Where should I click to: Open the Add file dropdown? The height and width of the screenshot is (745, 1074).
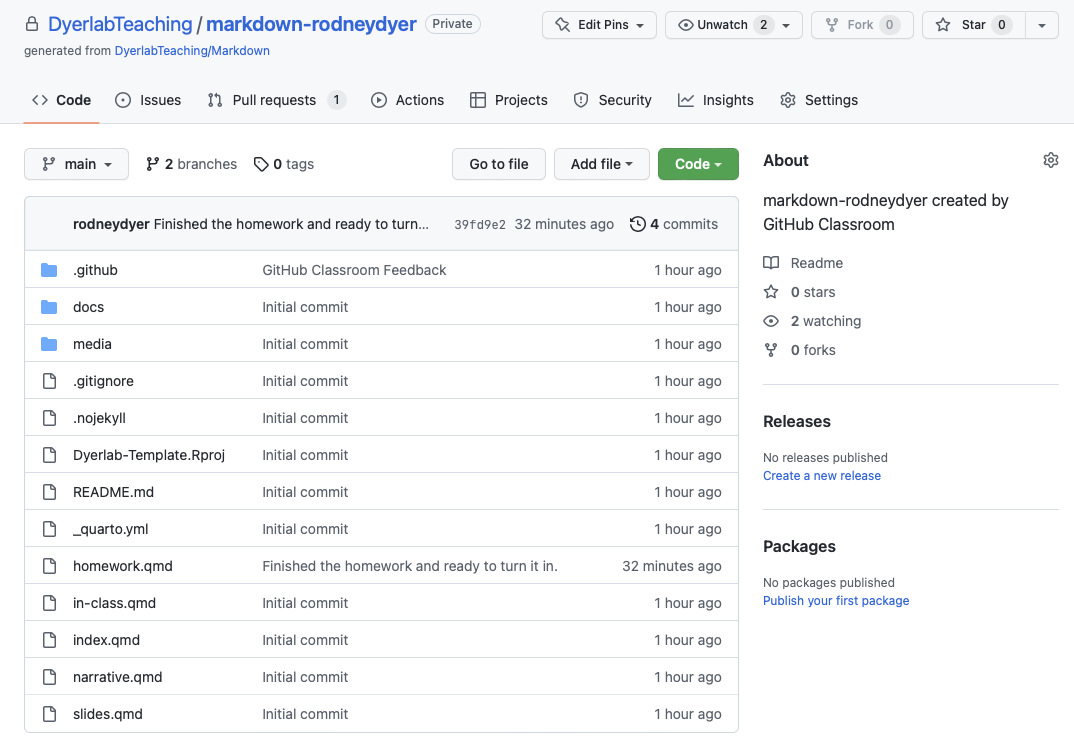[x=601, y=164]
